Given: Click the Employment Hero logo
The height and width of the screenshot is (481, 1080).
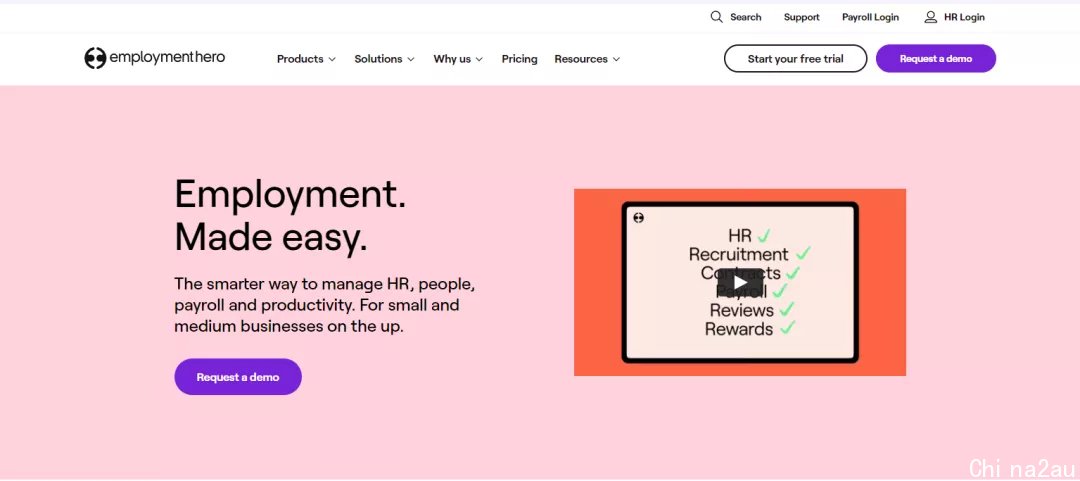Looking at the screenshot, I should coord(154,58).
